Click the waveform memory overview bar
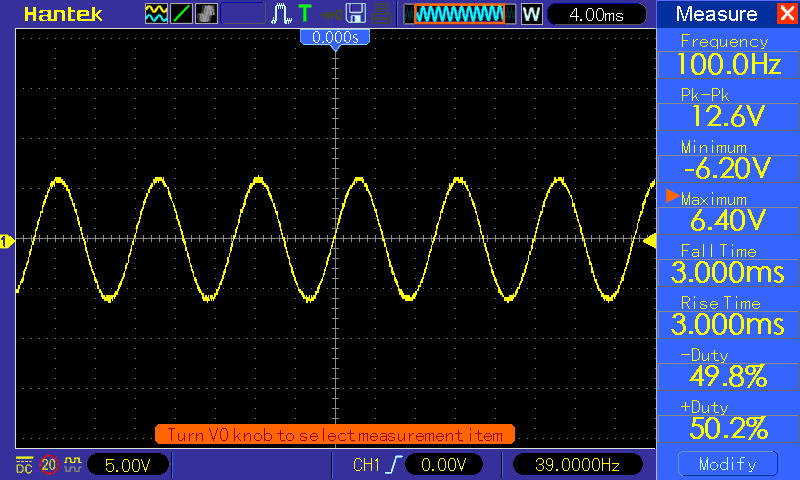Image resolution: width=800 pixels, height=480 pixels. point(459,14)
